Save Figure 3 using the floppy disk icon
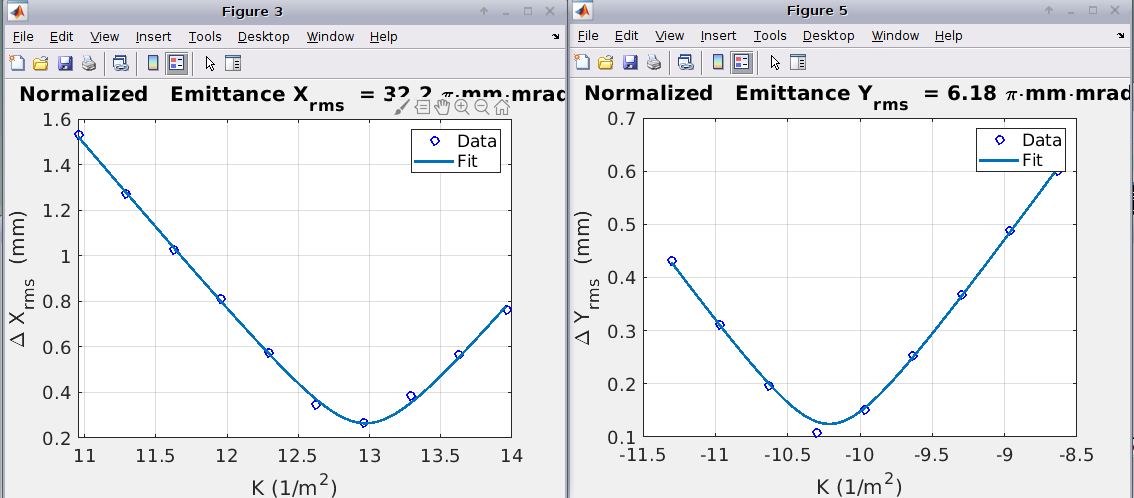This screenshot has height=498, width=1134. (65, 63)
